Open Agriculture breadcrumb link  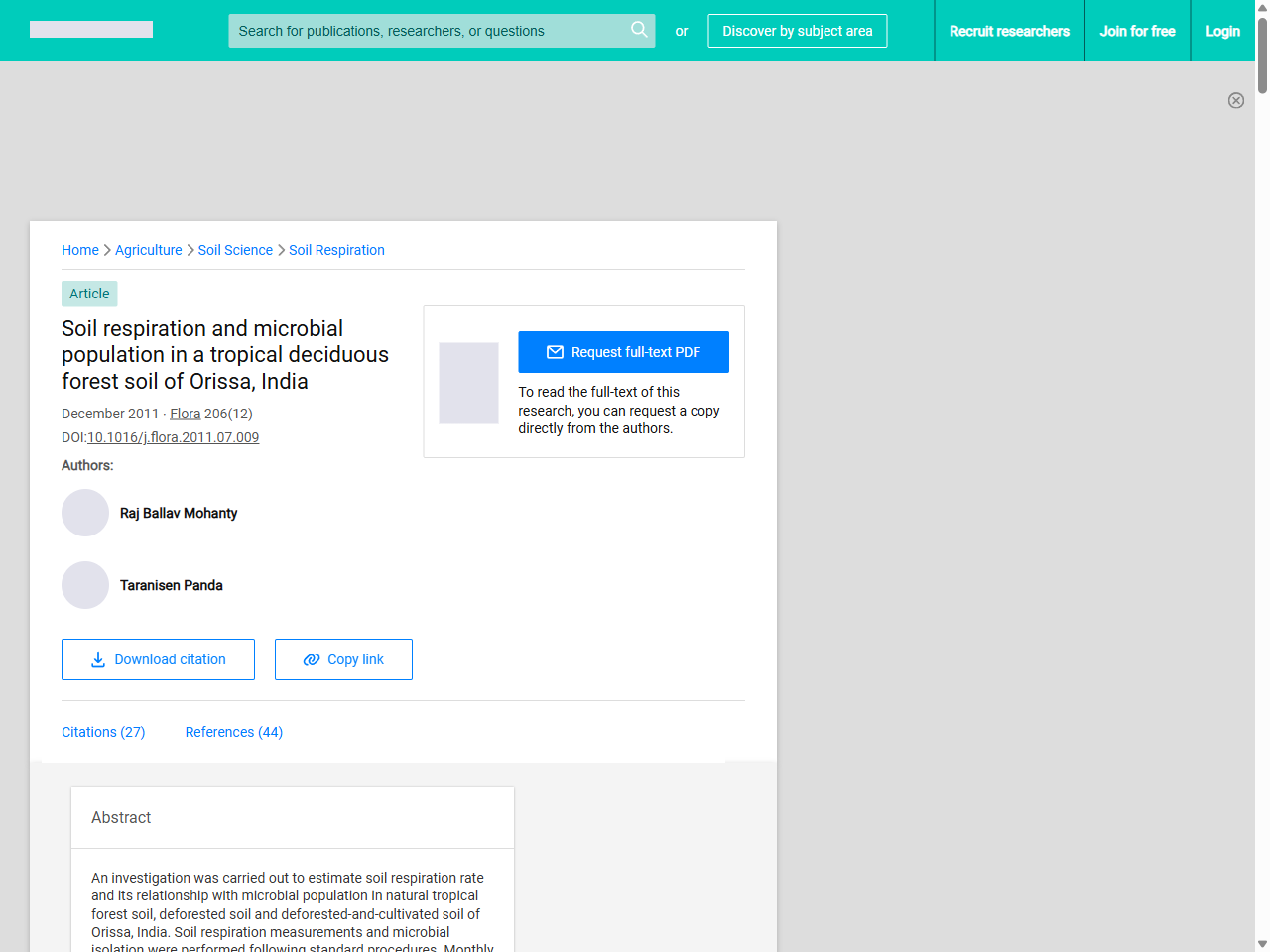tap(149, 250)
